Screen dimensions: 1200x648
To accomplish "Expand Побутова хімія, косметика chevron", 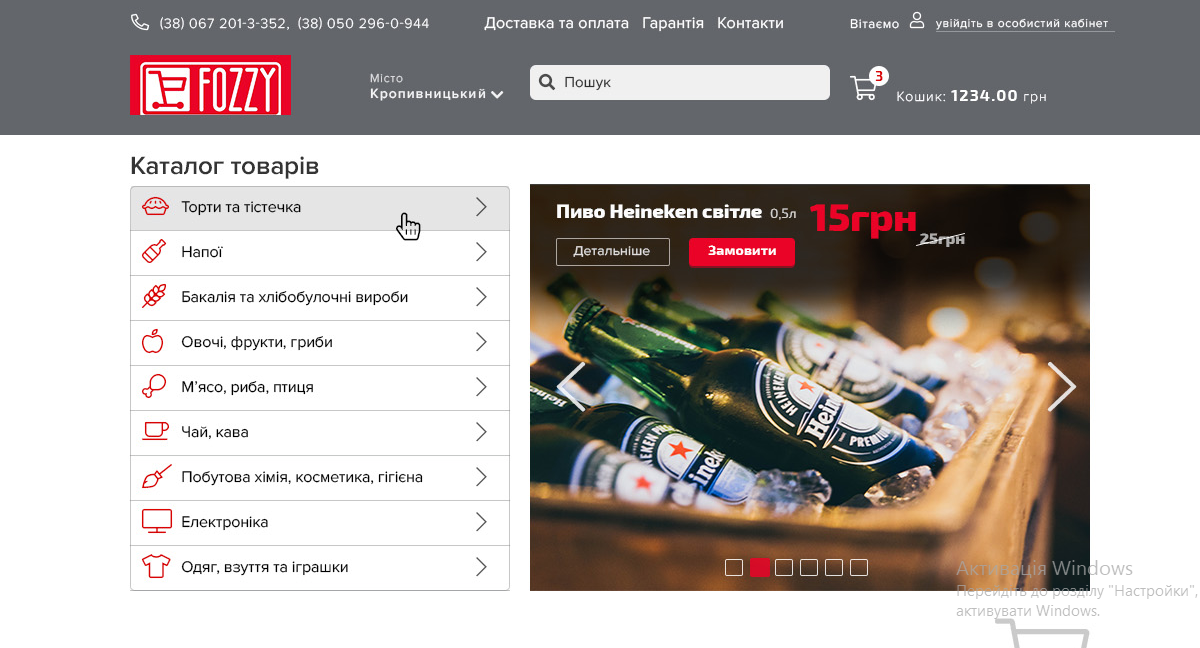I will 481,477.
